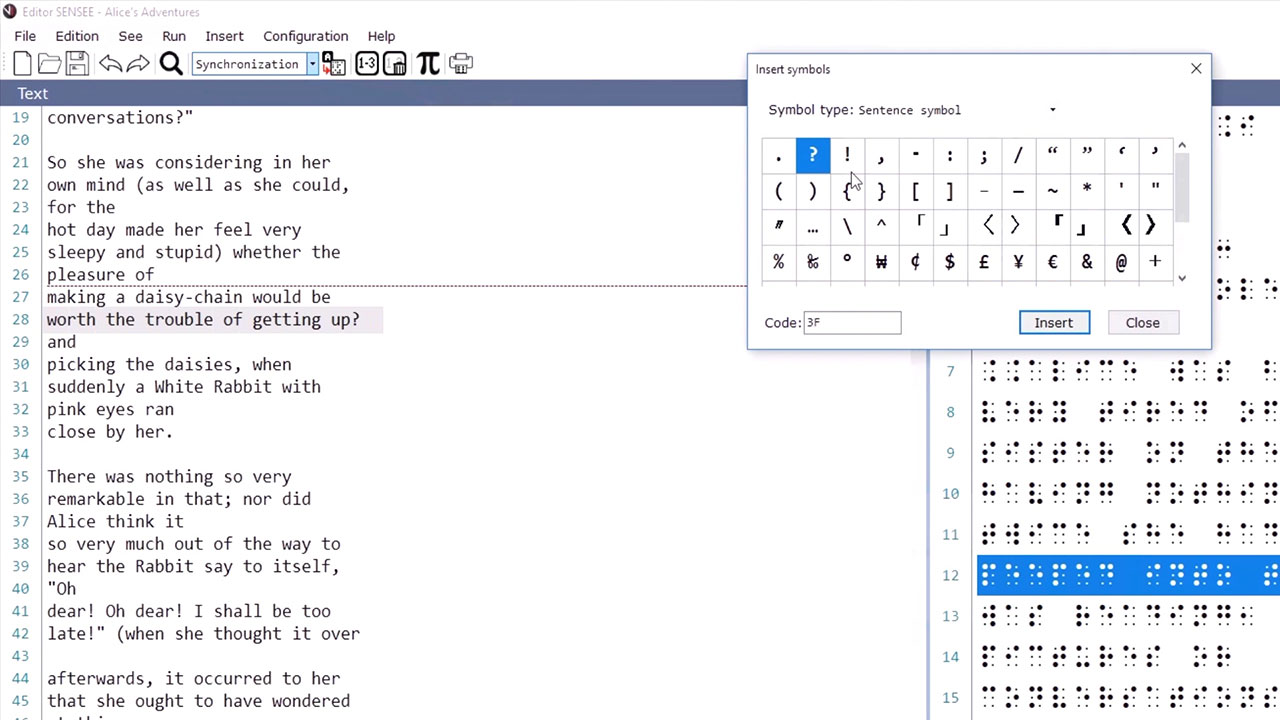Screen dimensions: 1280x720
Task: Open the Edition menu
Action: (x=77, y=36)
